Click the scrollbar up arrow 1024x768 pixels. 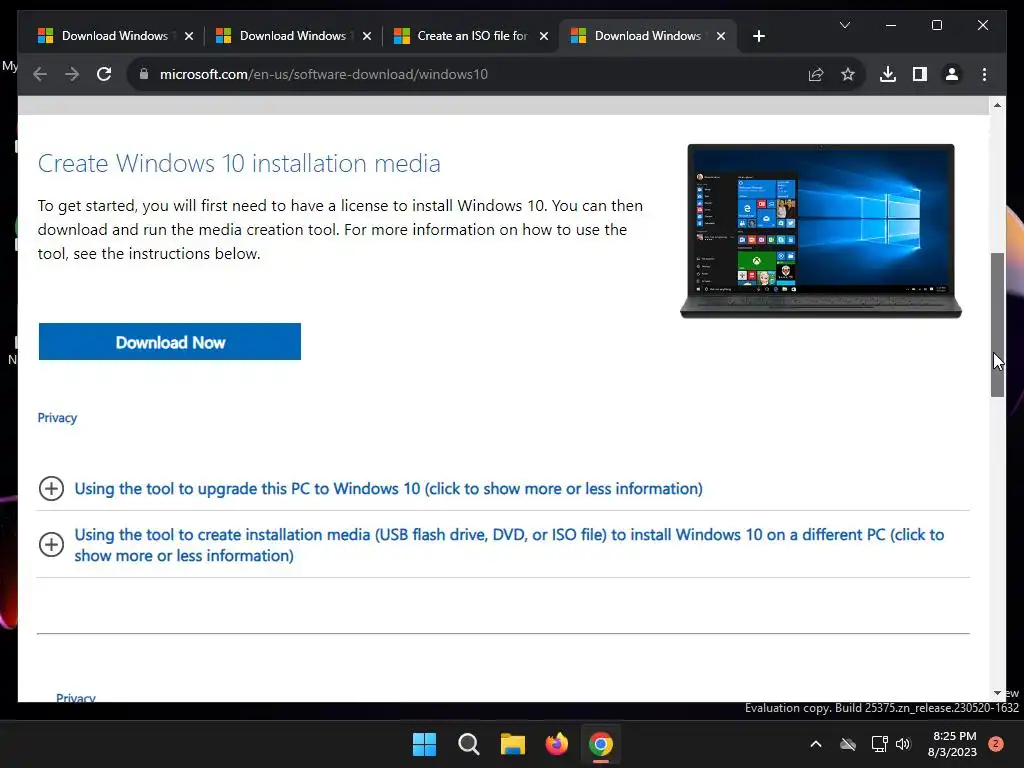pos(997,105)
